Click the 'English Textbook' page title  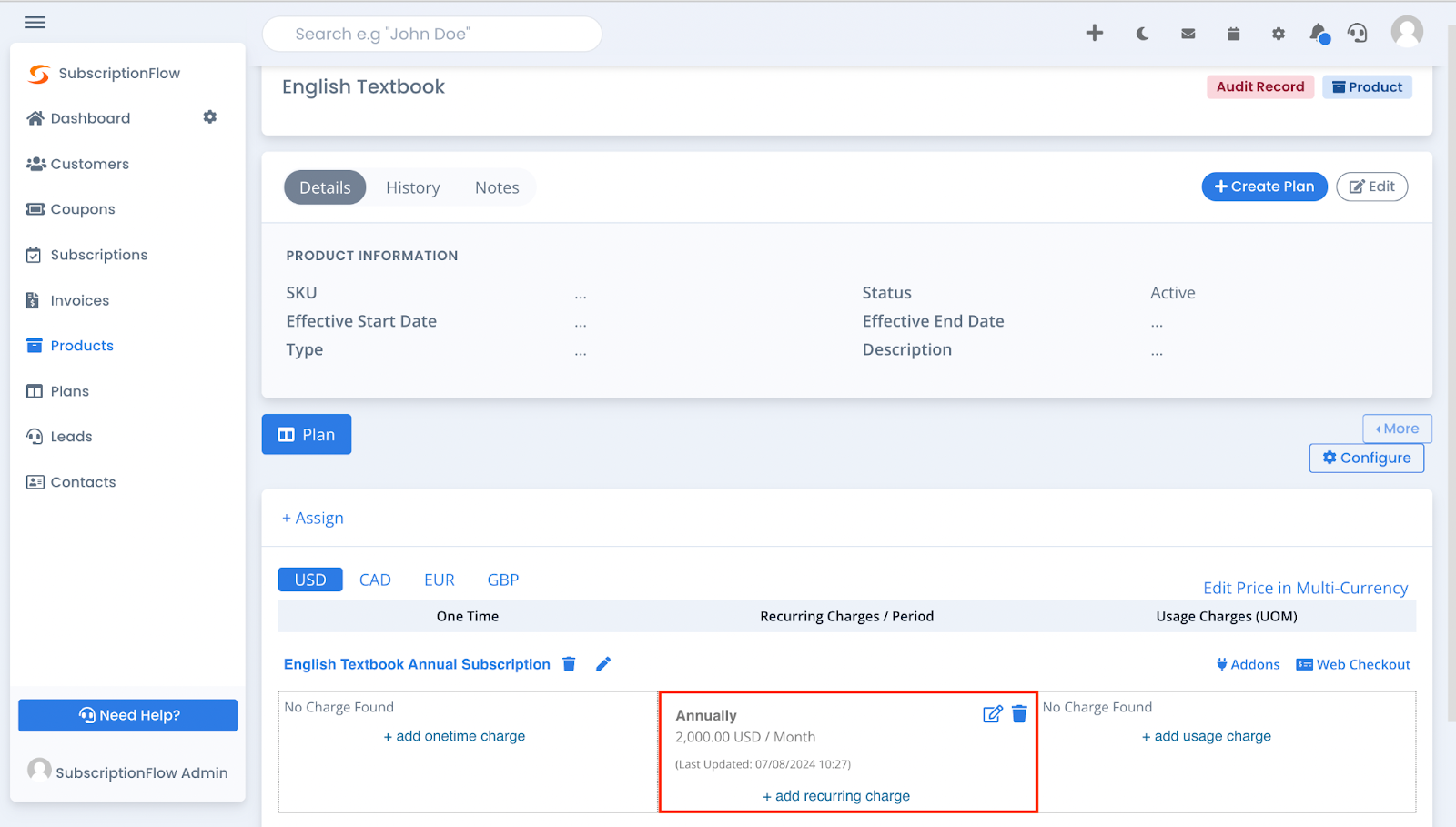(x=363, y=86)
